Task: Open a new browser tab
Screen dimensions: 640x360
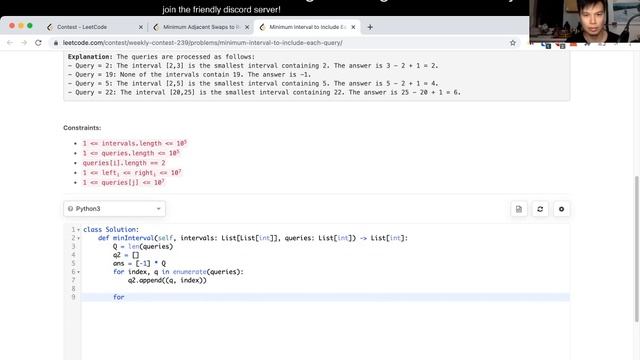Action: point(370,27)
